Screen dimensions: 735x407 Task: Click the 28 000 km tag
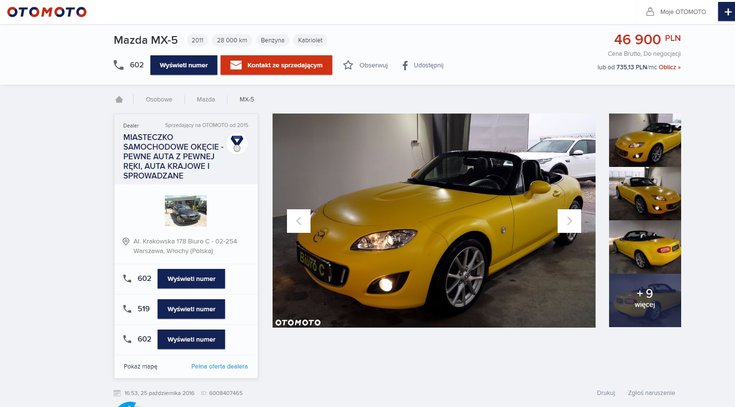coord(232,40)
